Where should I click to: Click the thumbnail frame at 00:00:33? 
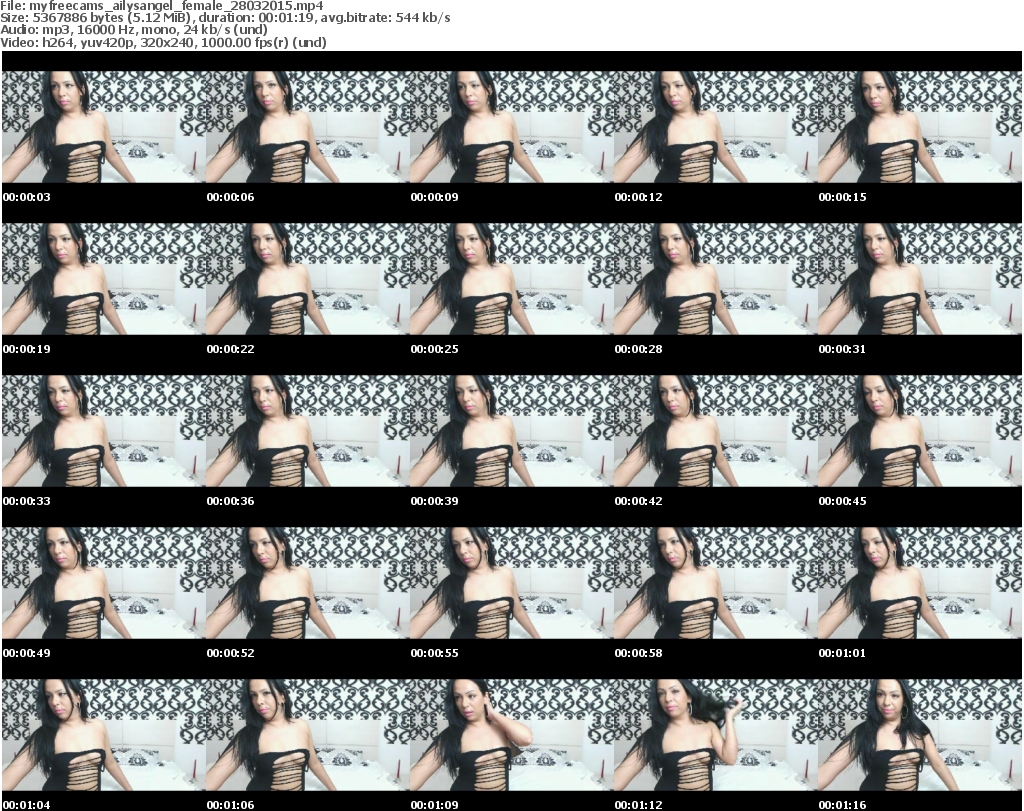[104, 431]
